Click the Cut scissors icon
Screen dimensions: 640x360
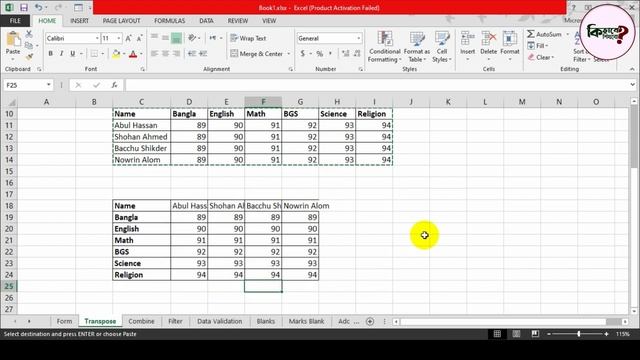(x=29, y=34)
